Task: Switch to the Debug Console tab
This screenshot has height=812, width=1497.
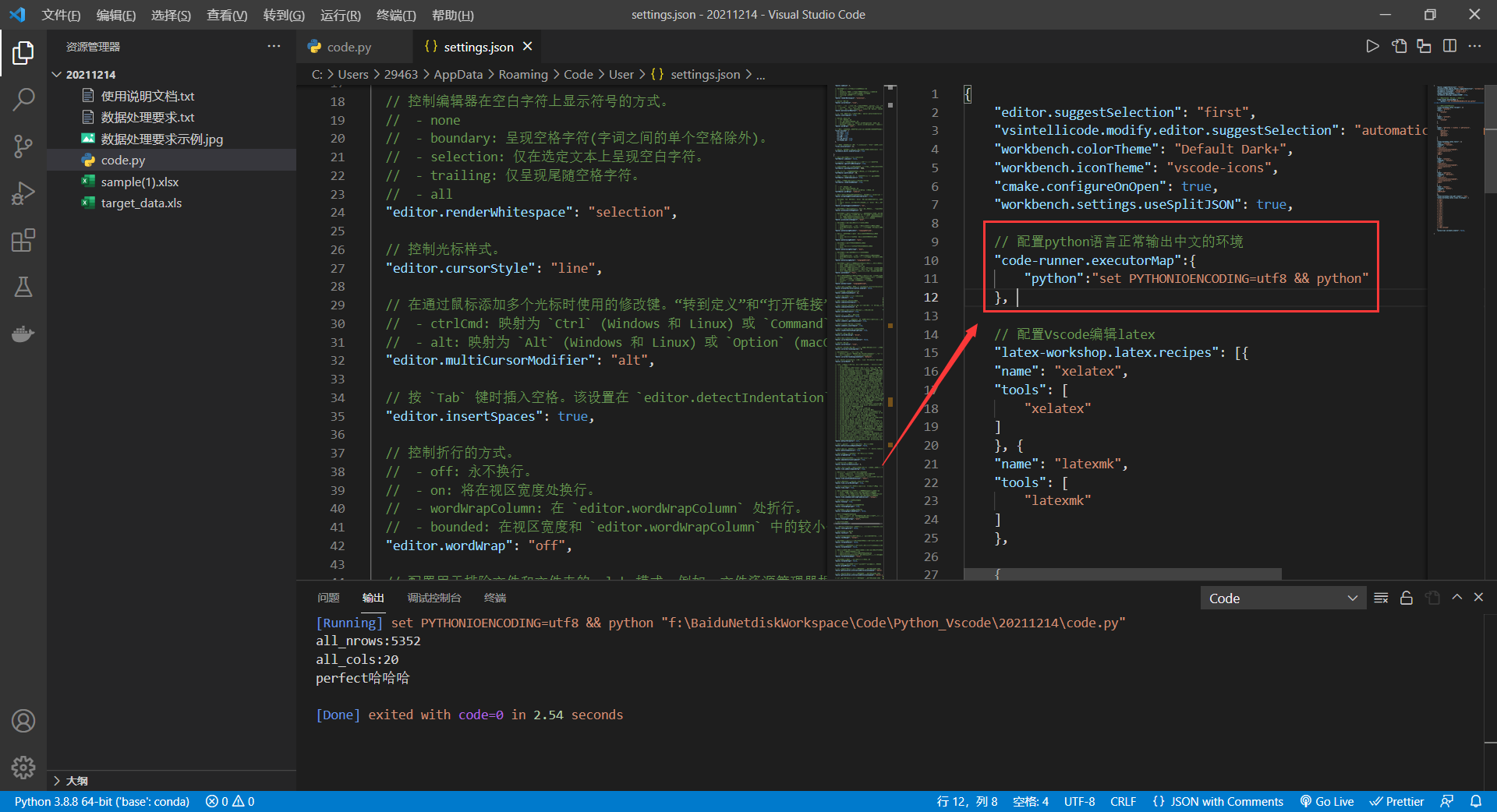Action: [434, 598]
